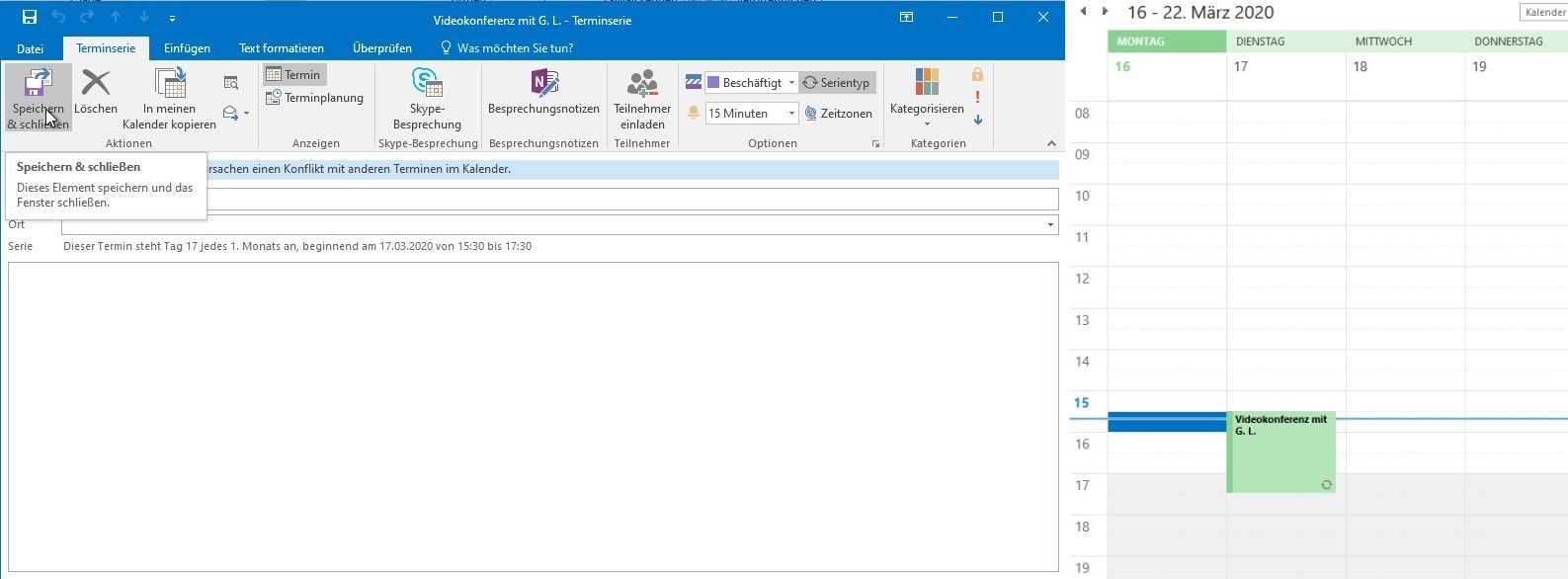This screenshot has width=1568, height=579.
Task: Open Terminplanung view
Action: (x=314, y=98)
